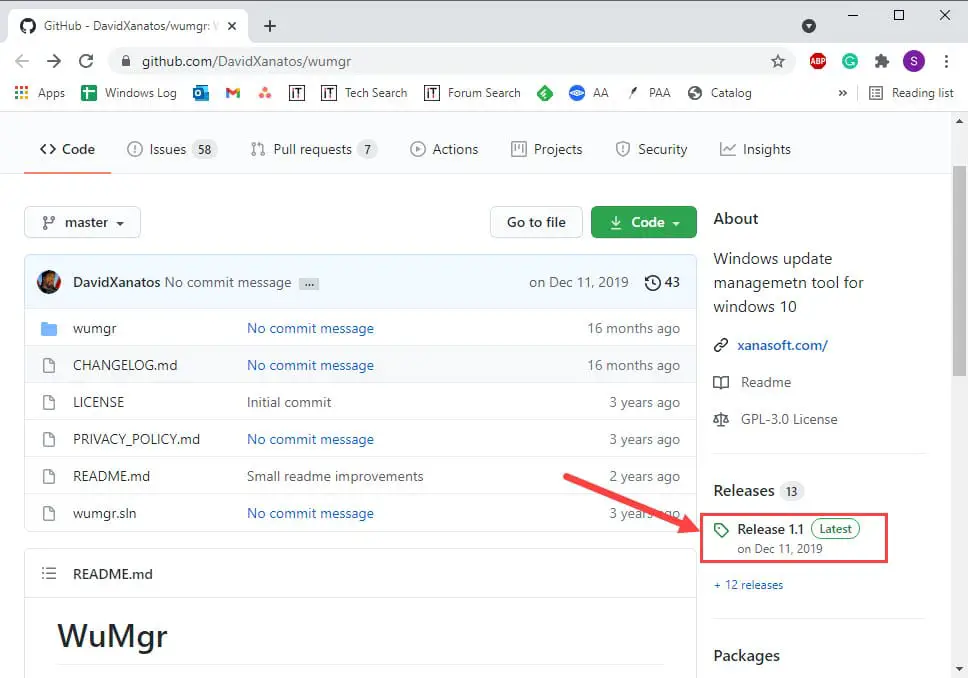Open the Small readme improvements commit
The height and width of the screenshot is (678, 968).
[x=335, y=477]
